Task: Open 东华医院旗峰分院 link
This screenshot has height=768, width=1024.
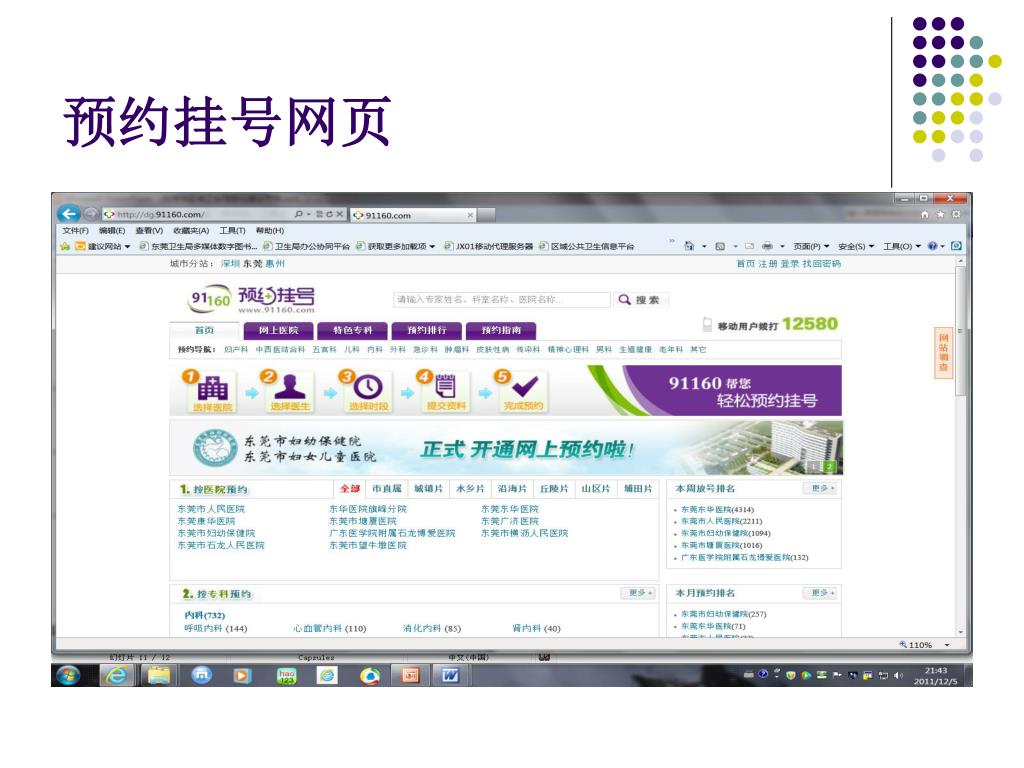Action: pos(368,509)
